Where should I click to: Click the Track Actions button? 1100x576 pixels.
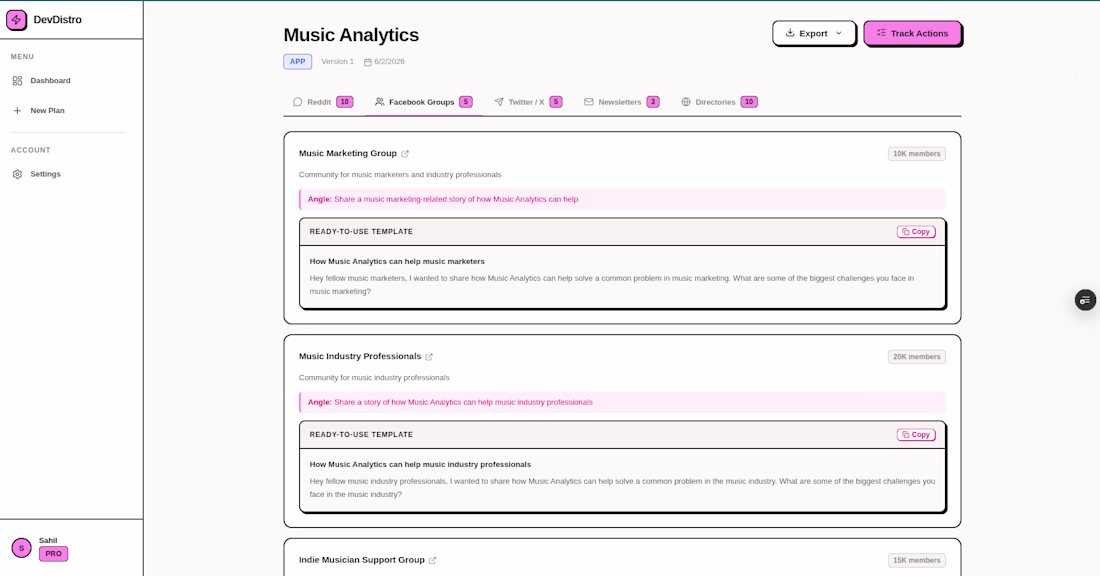[912, 33]
